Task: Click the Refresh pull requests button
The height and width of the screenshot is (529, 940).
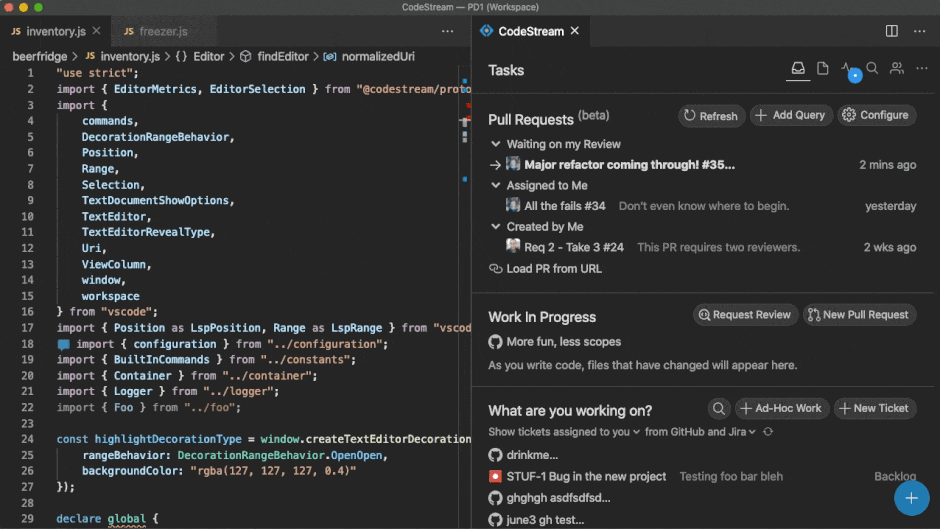Action: pos(712,116)
